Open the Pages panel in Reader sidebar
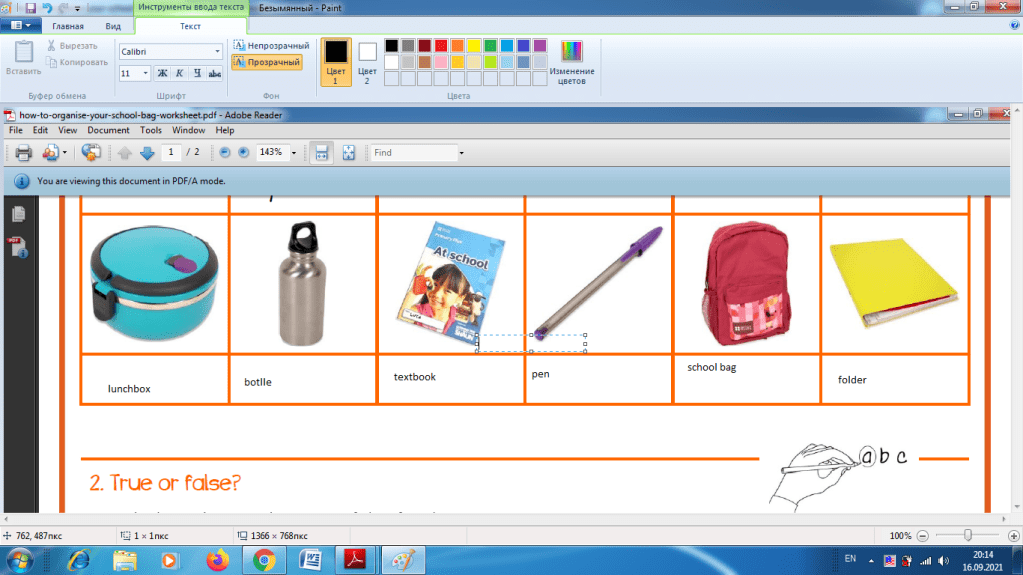 tap(18, 214)
